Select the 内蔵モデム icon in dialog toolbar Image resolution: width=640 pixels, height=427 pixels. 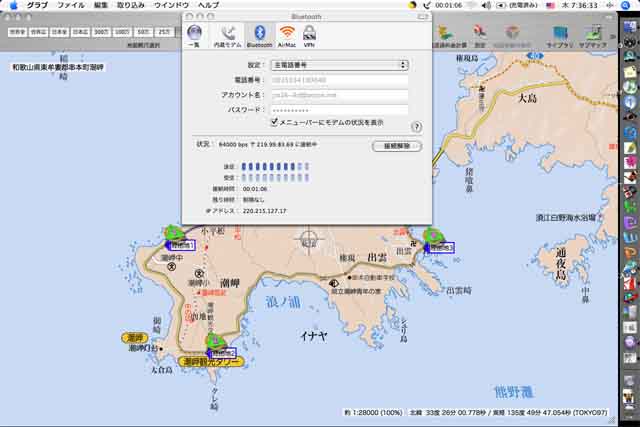[227, 36]
